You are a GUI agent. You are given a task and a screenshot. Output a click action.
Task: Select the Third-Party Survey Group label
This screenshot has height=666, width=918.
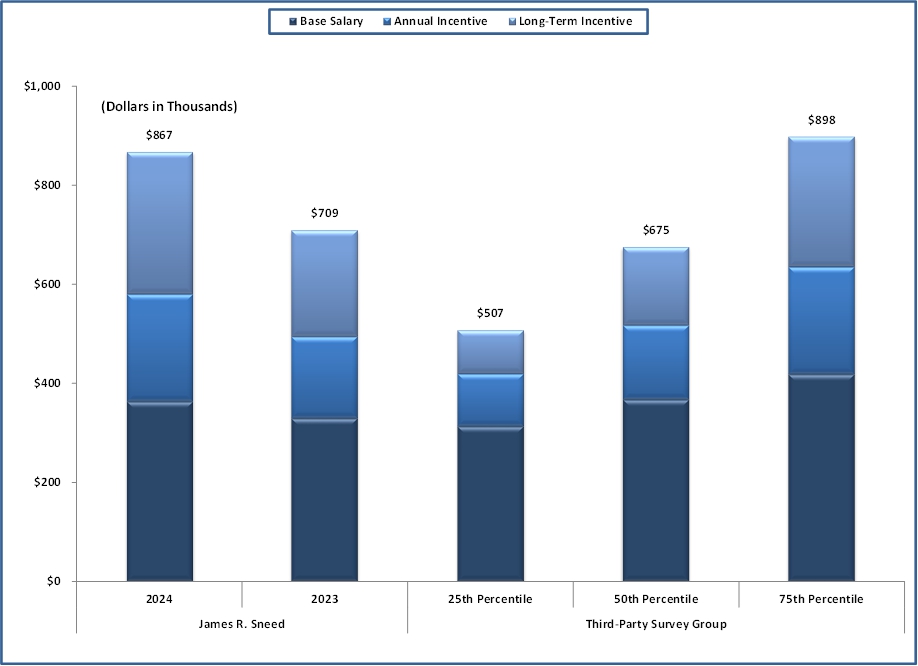pos(655,624)
